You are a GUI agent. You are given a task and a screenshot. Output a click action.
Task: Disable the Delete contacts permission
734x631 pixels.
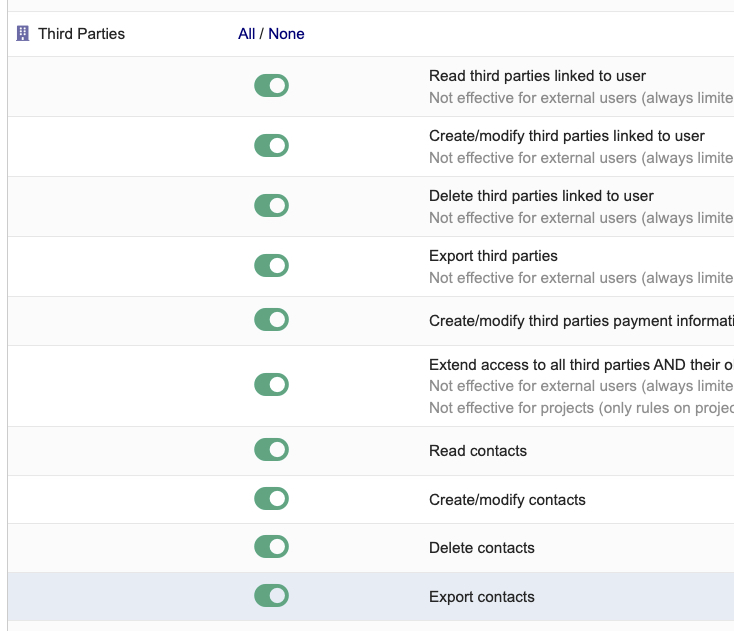272,546
